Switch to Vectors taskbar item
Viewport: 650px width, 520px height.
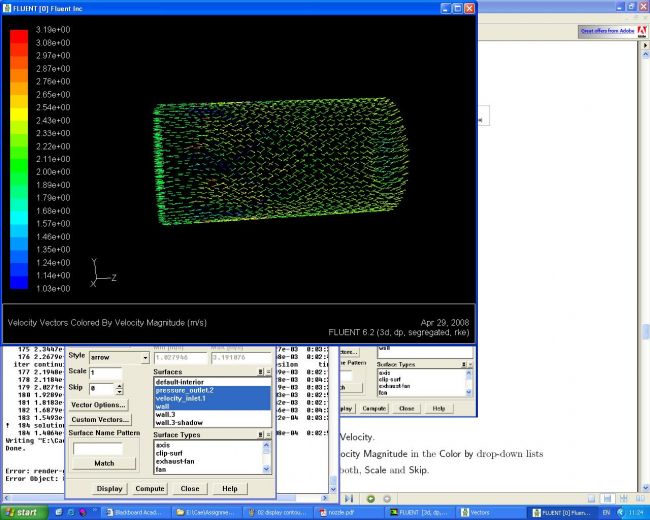[491, 513]
